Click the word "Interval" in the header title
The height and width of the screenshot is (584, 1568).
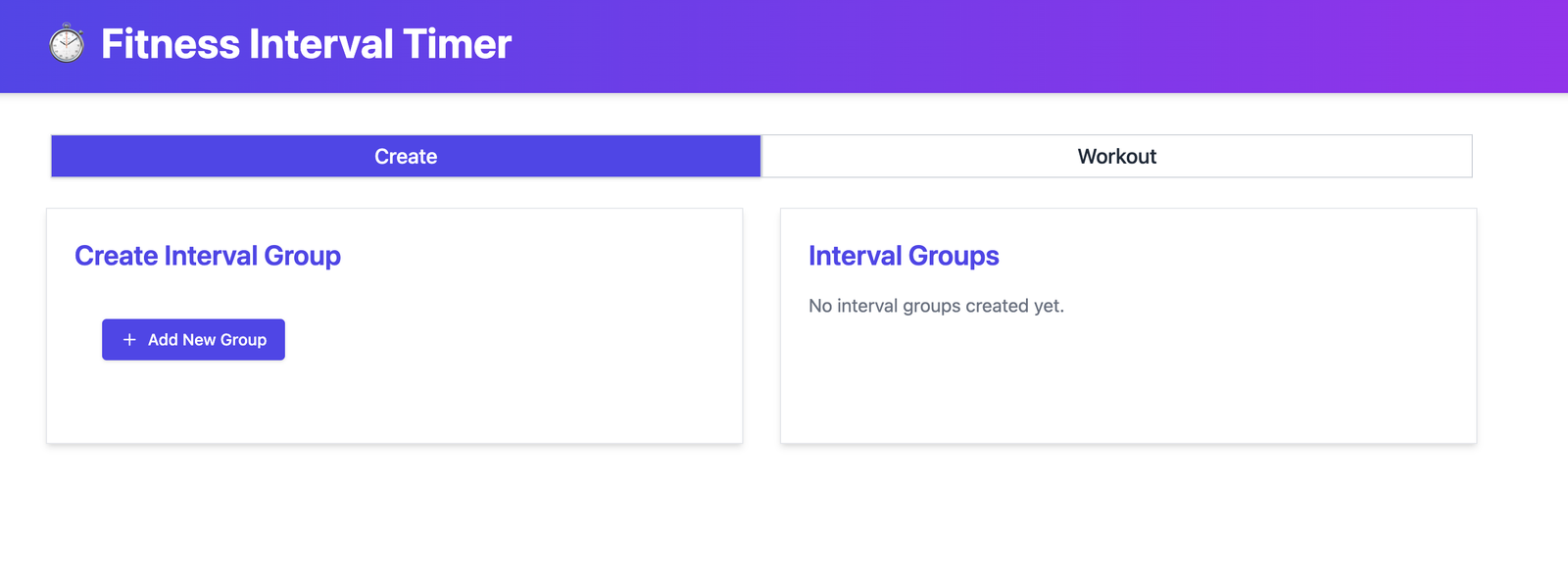point(320,44)
